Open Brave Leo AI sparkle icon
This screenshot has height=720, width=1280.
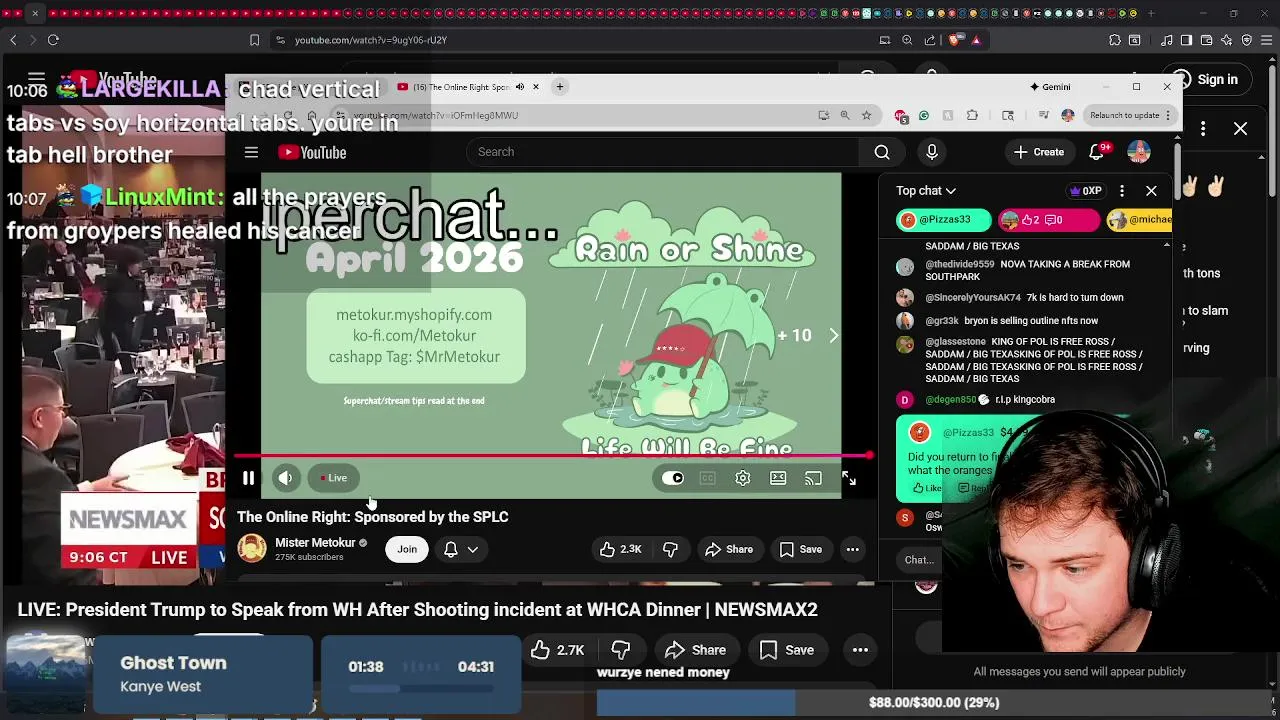1226,40
